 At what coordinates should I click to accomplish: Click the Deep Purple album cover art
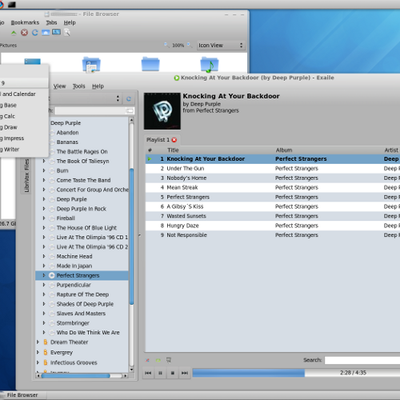[162, 111]
